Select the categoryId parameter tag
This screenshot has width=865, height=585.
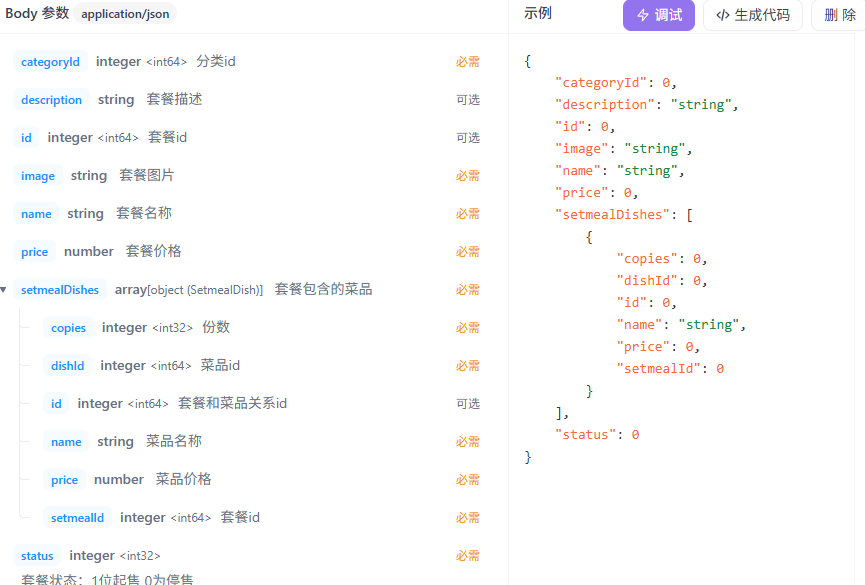pos(50,62)
